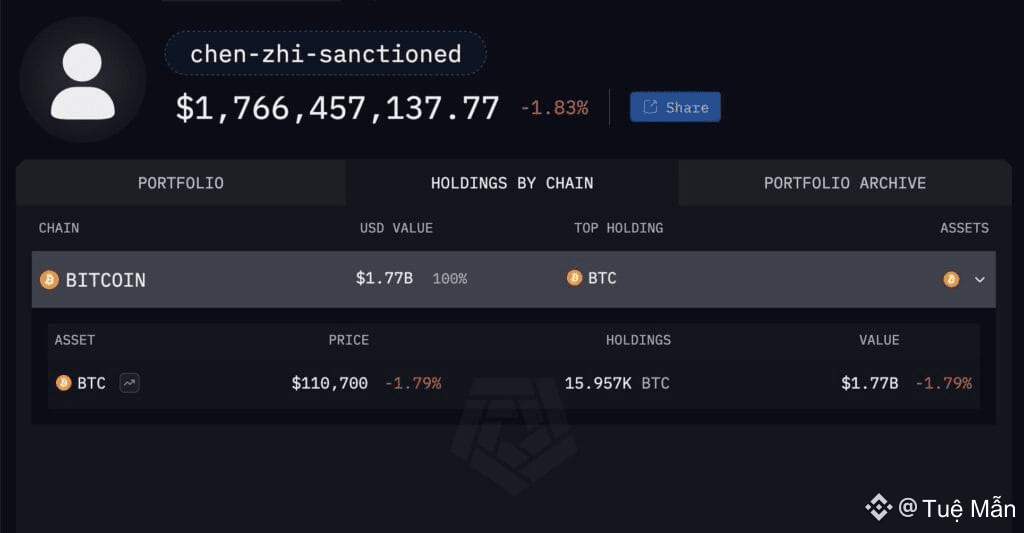Open the BTC price chart icon
Image resolution: width=1024 pixels, height=533 pixels.
tap(129, 383)
